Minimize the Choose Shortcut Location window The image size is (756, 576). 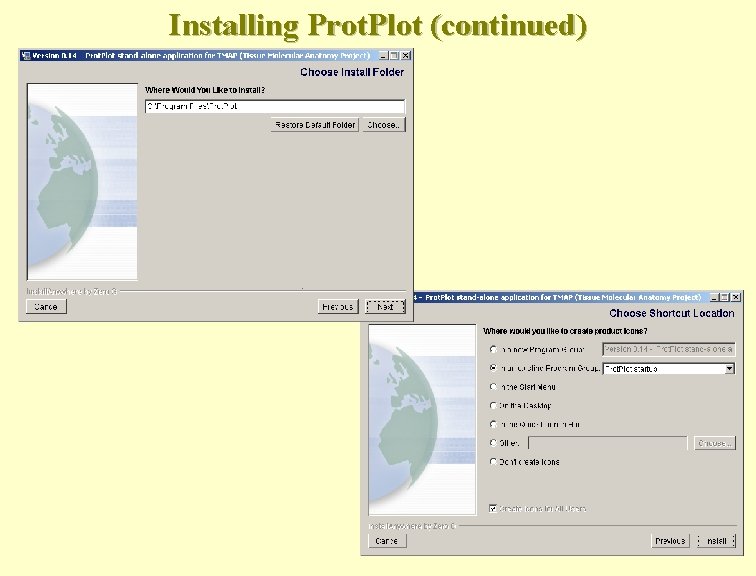pyautogui.click(x=715, y=297)
